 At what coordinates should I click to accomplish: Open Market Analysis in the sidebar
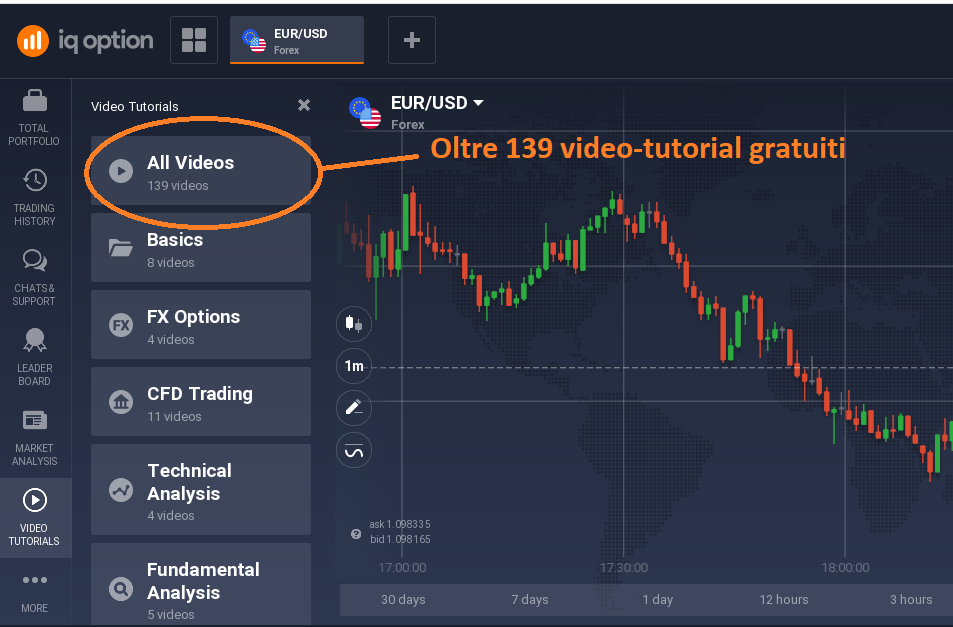click(x=35, y=437)
